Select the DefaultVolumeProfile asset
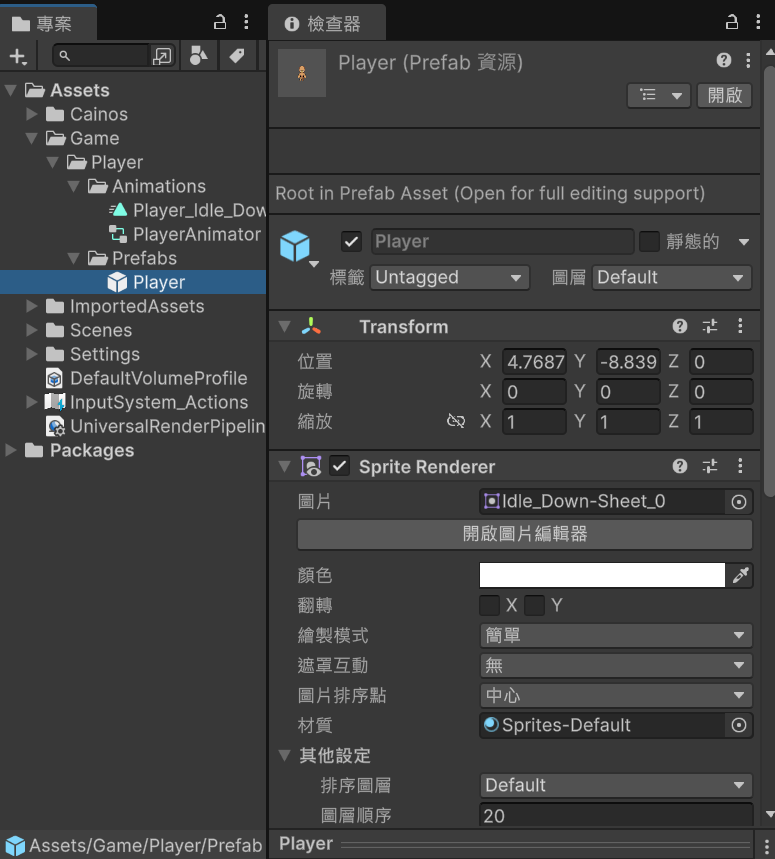Screen dimensions: 775x859 click(133, 379)
